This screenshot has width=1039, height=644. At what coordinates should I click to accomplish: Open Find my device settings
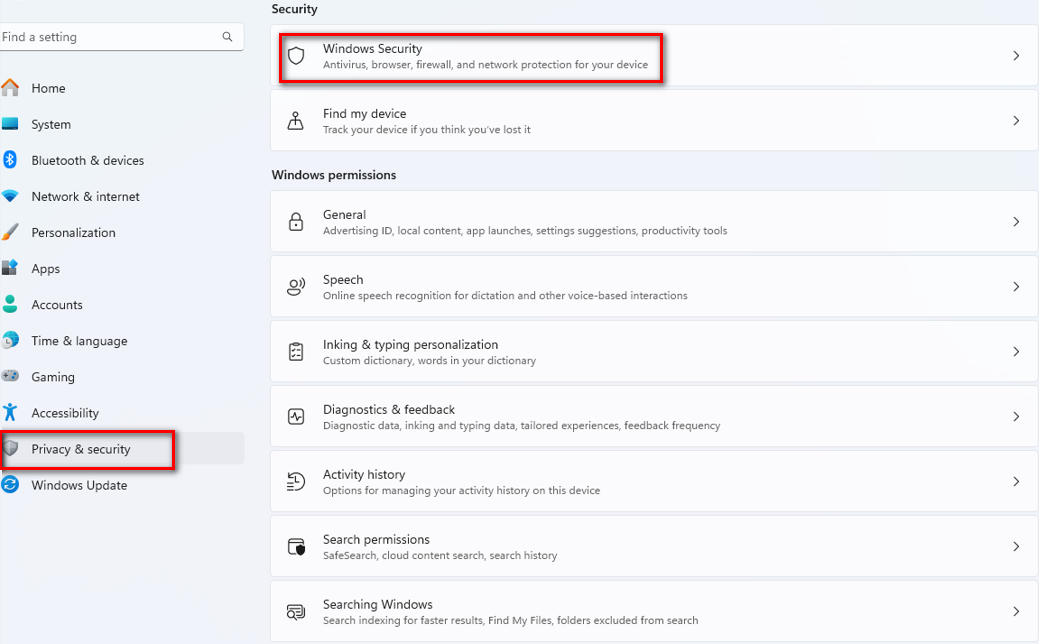pos(654,121)
